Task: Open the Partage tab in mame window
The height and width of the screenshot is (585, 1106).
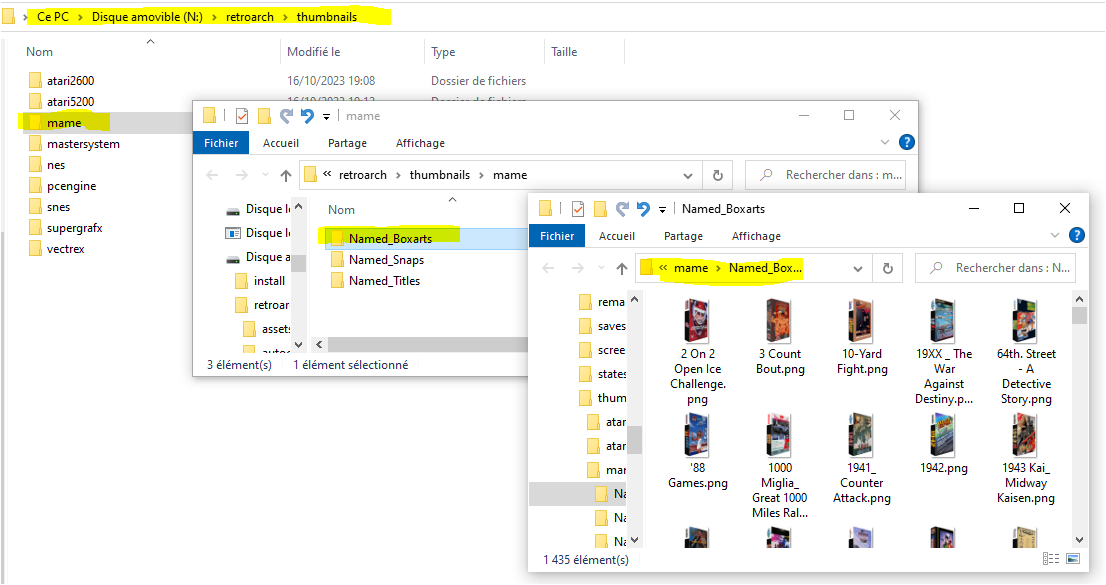Action: coord(347,143)
